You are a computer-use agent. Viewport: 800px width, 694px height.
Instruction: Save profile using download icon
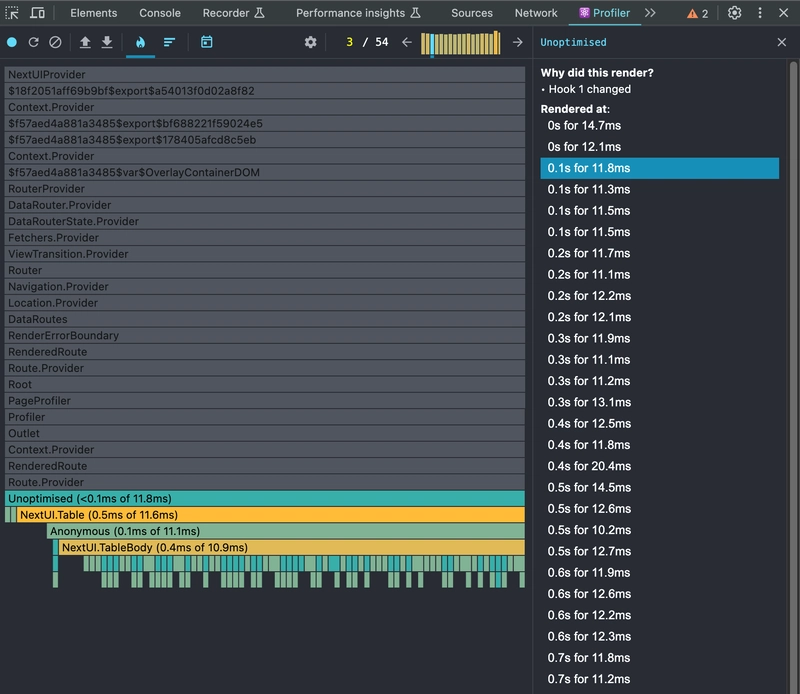point(107,43)
